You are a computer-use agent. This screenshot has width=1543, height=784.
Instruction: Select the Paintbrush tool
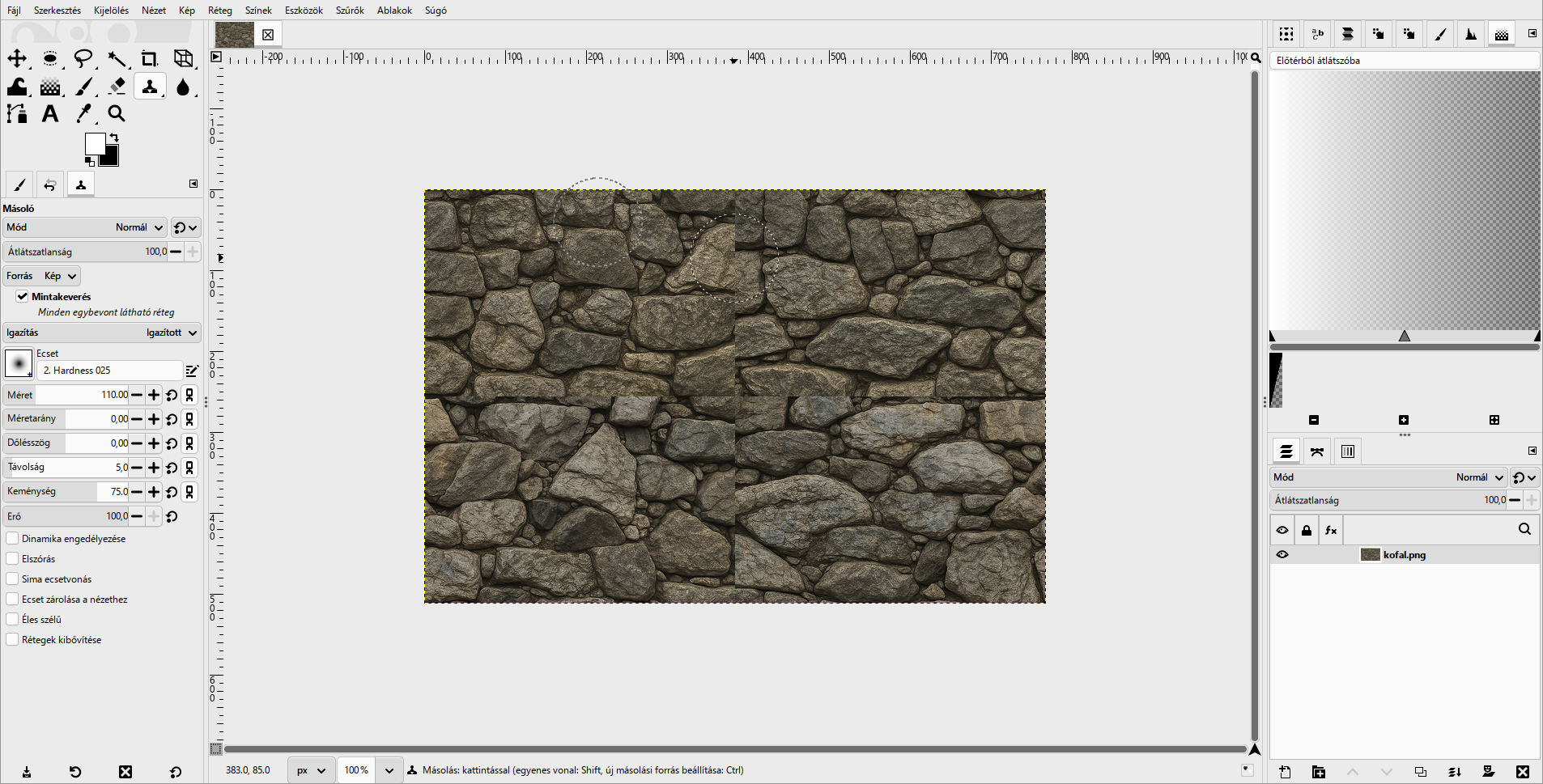point(83,87)
